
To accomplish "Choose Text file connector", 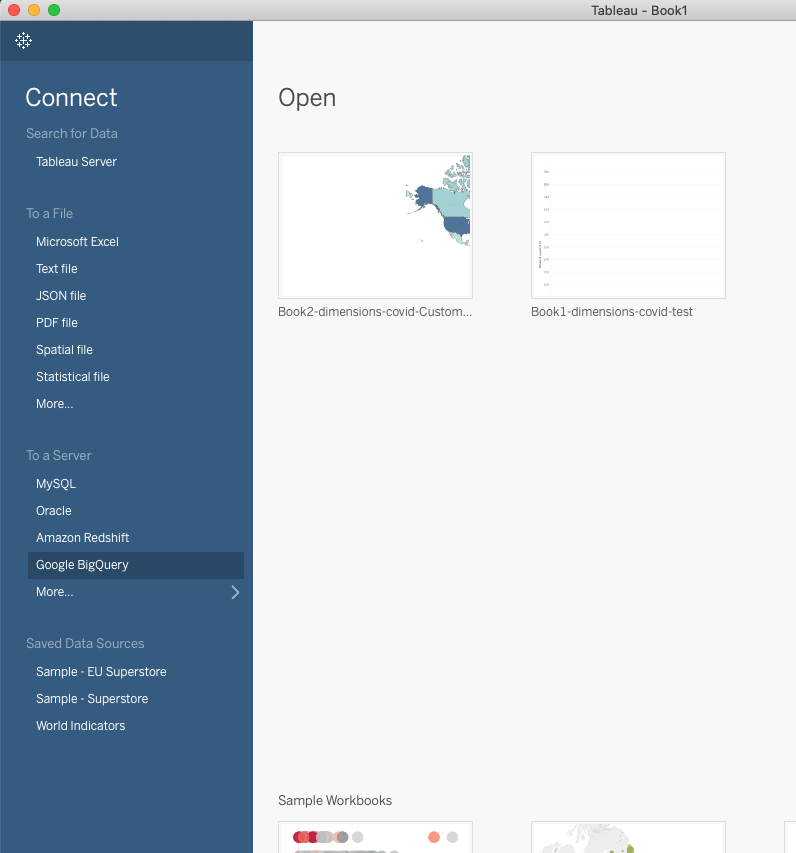I will [x=57, y=269].
